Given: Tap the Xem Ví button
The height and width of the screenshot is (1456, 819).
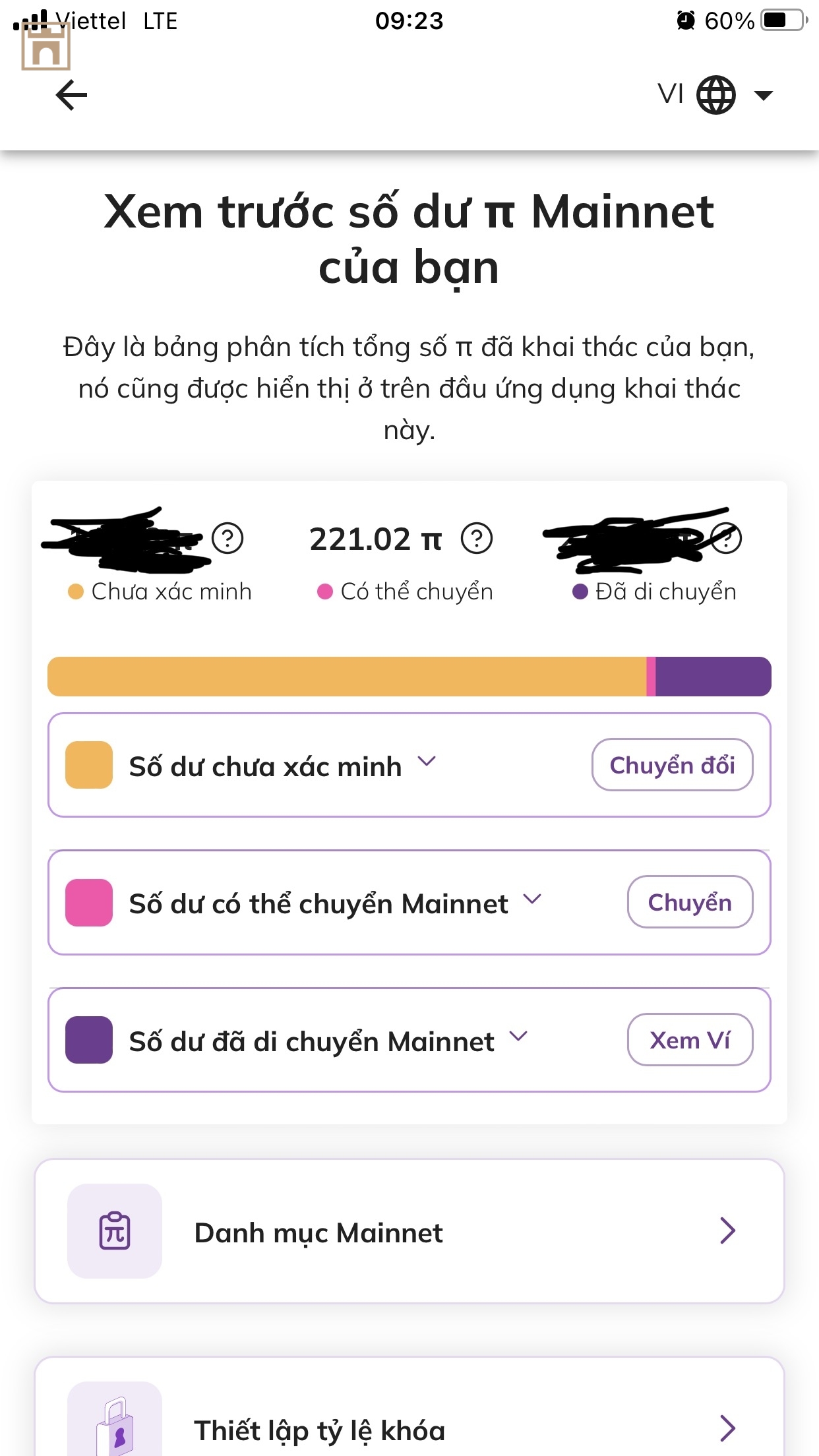Looking at the screenshot, I should 690,1040.
